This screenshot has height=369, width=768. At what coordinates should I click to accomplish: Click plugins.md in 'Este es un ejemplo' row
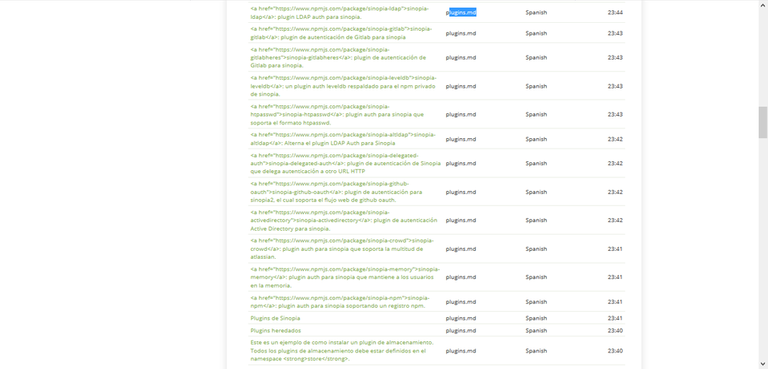click(x=461, y=350)
